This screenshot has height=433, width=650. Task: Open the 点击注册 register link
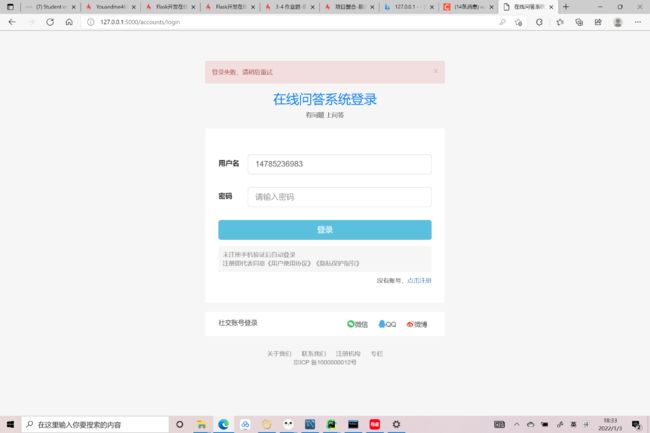(419, 281)
